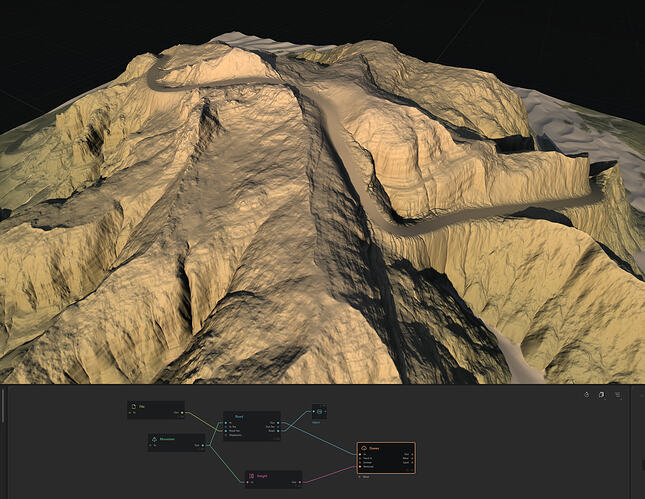
Task: Click the bottom input port on the orange node
Action: click(360, 467)
